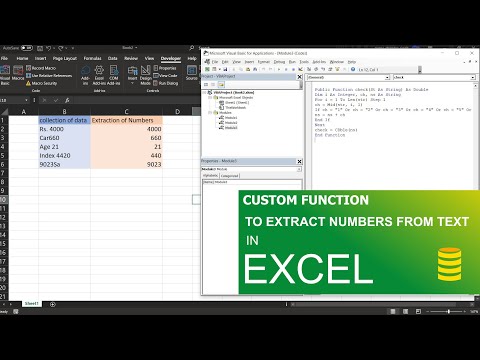The height and width of the screenshot is (360, 480).
Task: Open Visual Basic from the ribbon
Action: [x=5, y=75]
